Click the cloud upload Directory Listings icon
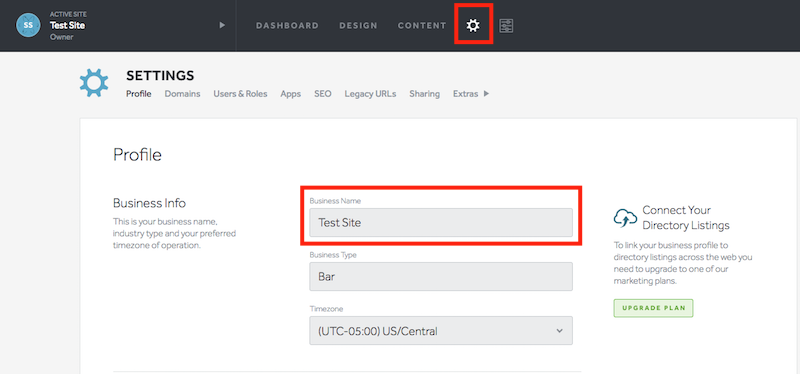Screen dimensions: 800x374 (x=625, y=218)
